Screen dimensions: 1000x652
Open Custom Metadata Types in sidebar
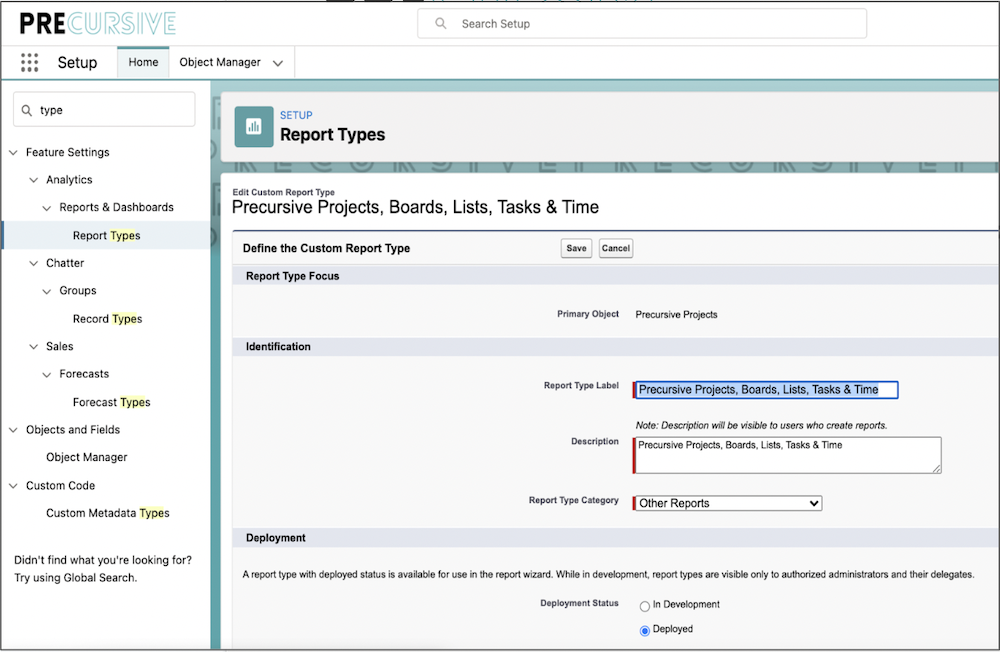pyautogui.click(x=108, y=513)
